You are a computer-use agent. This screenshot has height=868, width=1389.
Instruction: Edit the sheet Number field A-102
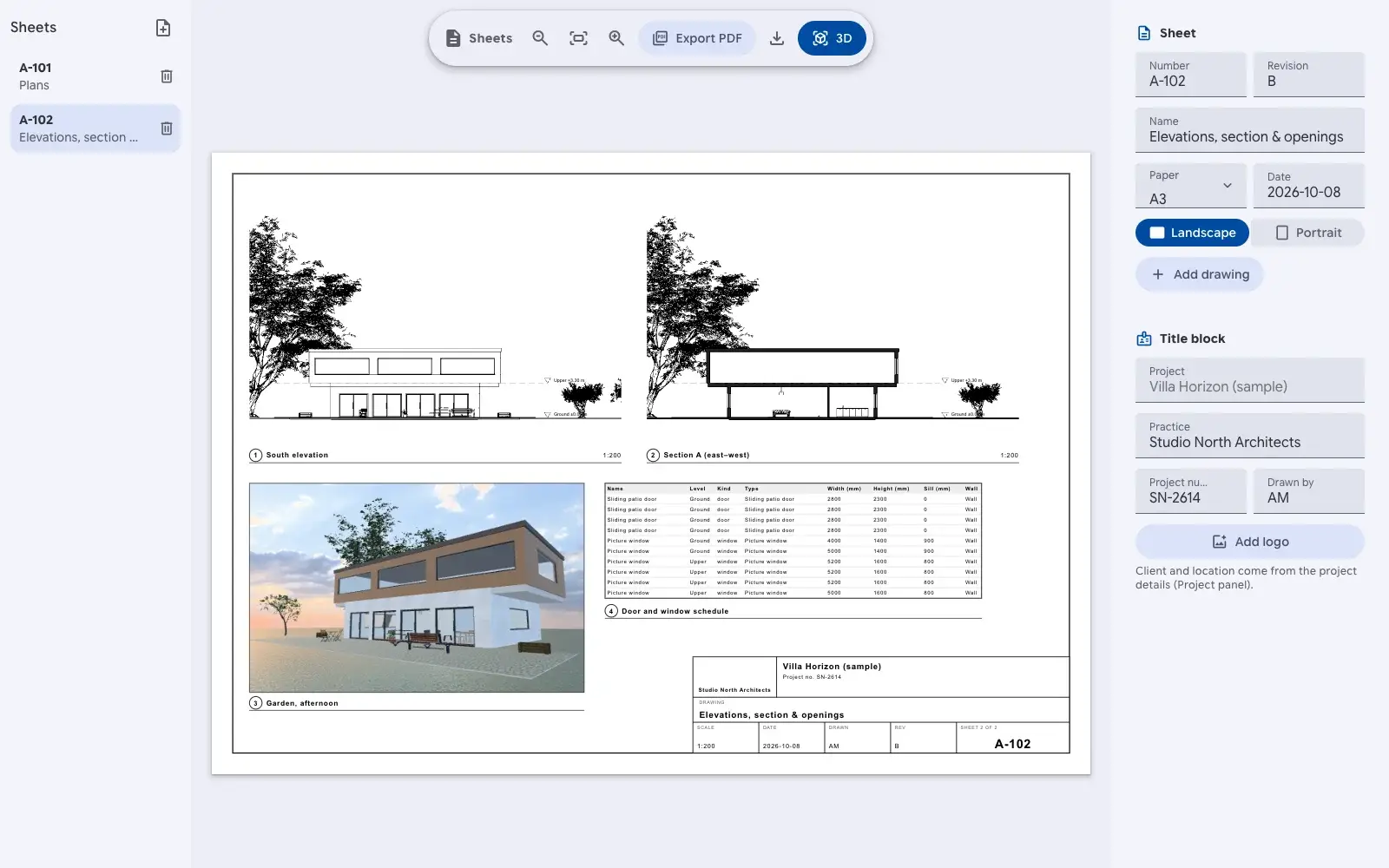coord(1191,75)
